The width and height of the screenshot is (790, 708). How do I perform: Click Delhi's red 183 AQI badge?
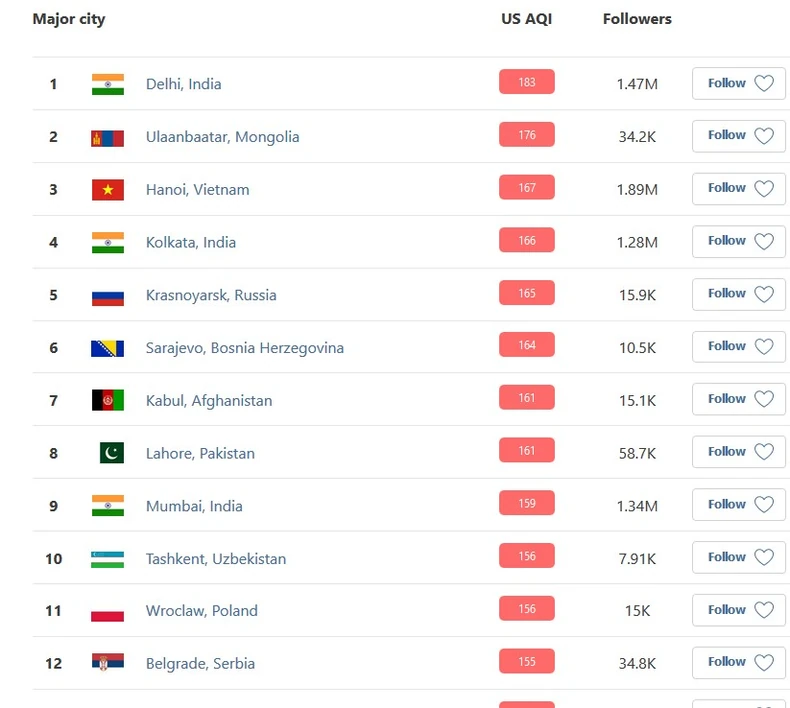(526, 82)
